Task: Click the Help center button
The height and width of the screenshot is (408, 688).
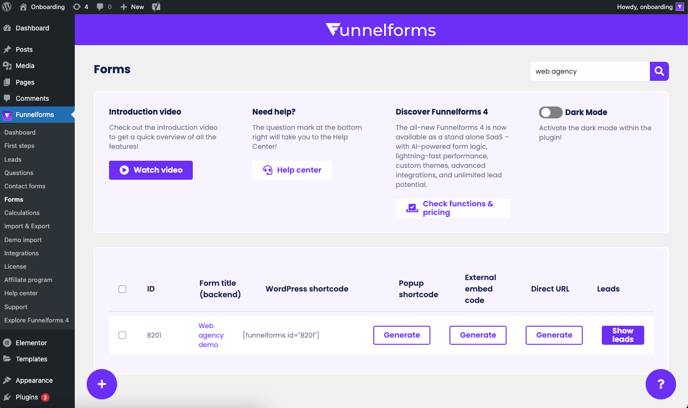Action: click(x=292, y=170)
